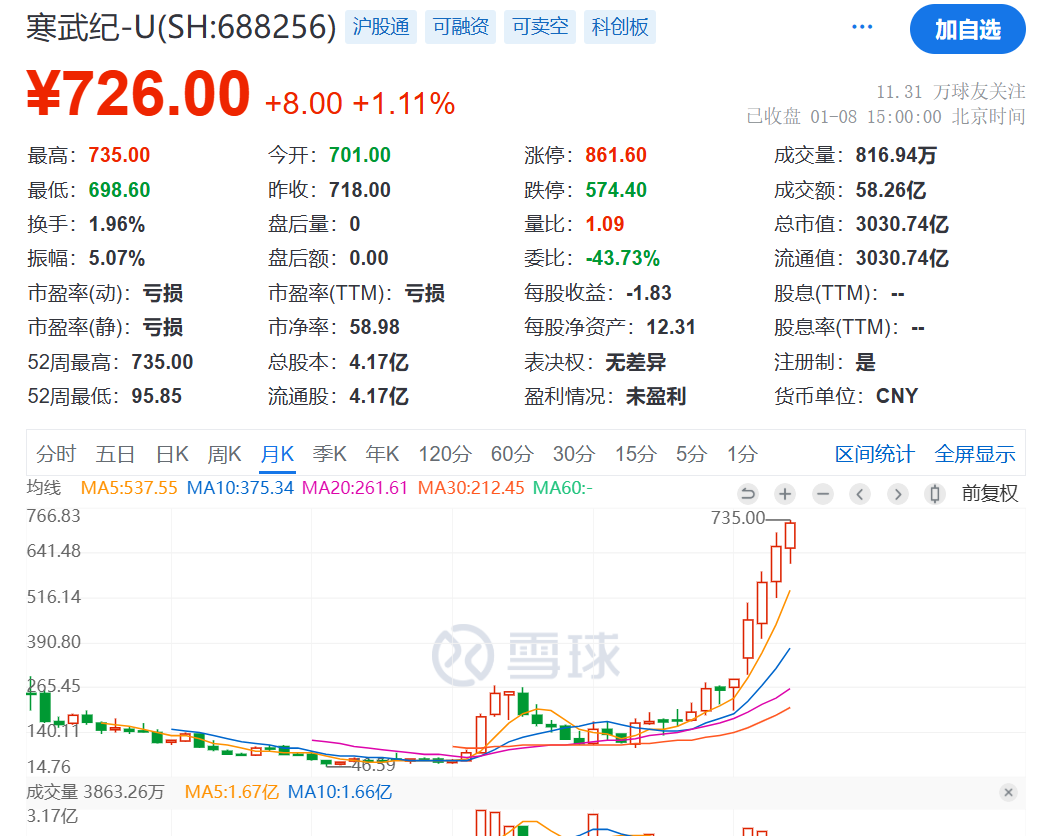Click the current price ¥726.00

[138, 93]
